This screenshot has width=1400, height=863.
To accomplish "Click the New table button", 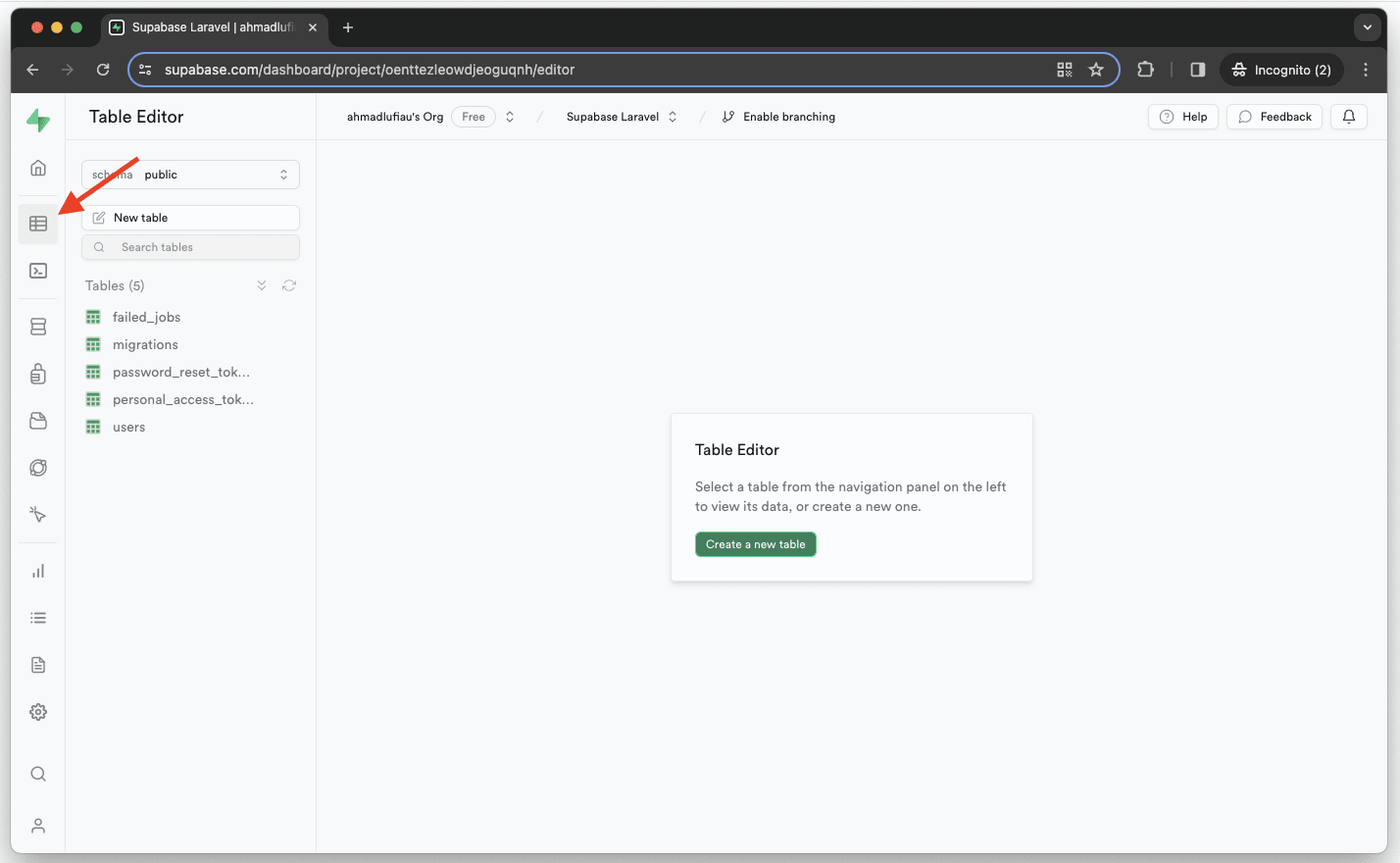I will pos(190,218).
